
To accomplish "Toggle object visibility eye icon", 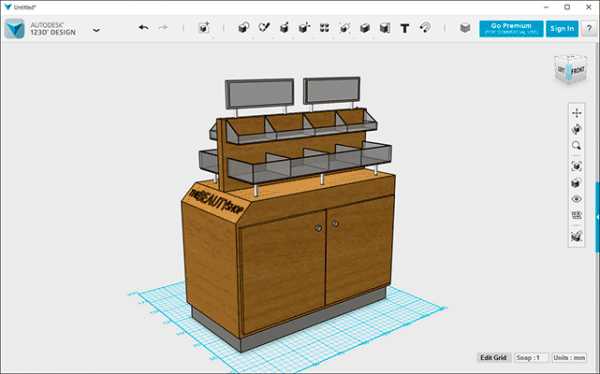I will 577,199.
